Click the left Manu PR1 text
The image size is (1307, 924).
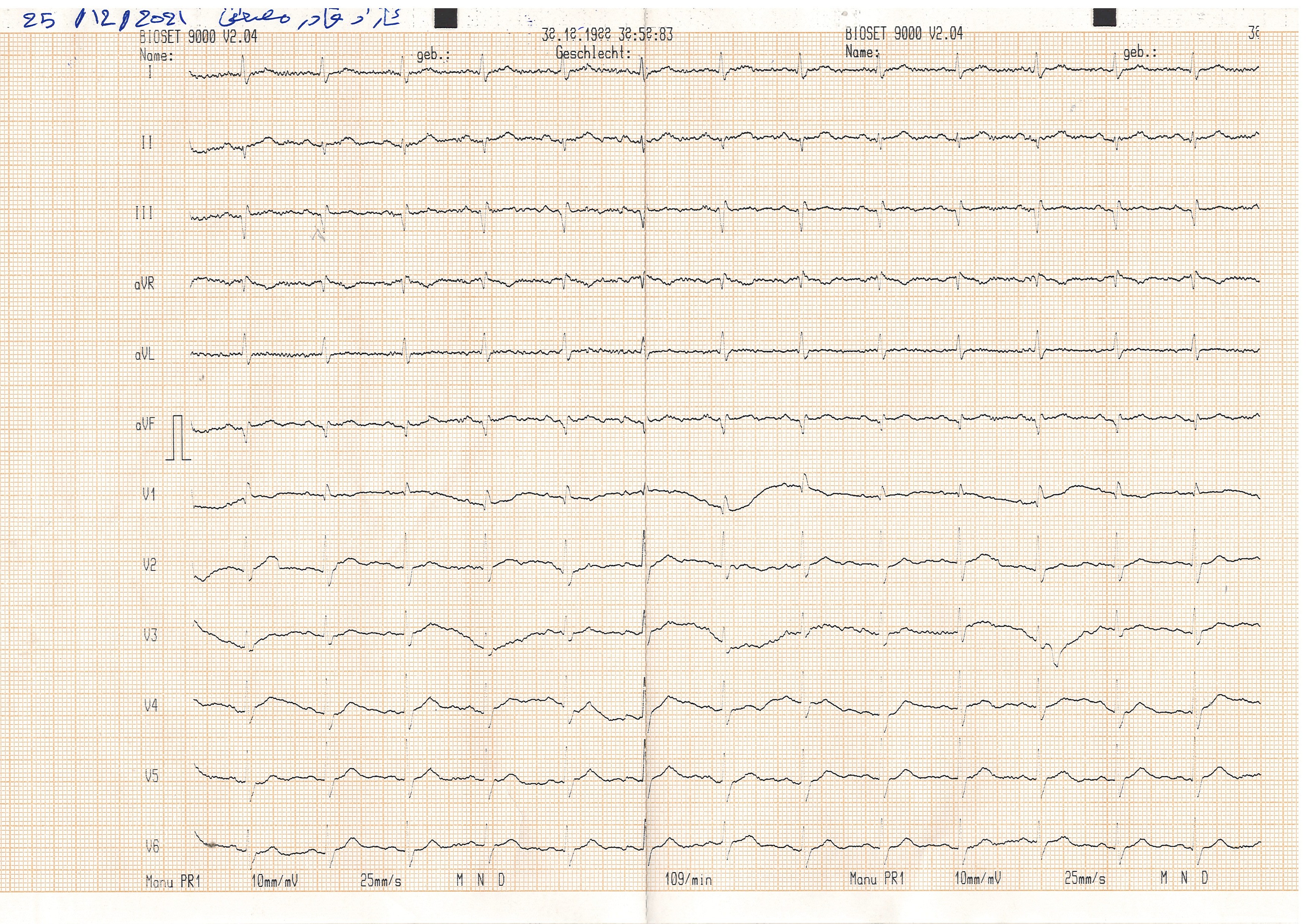[173, 881]
